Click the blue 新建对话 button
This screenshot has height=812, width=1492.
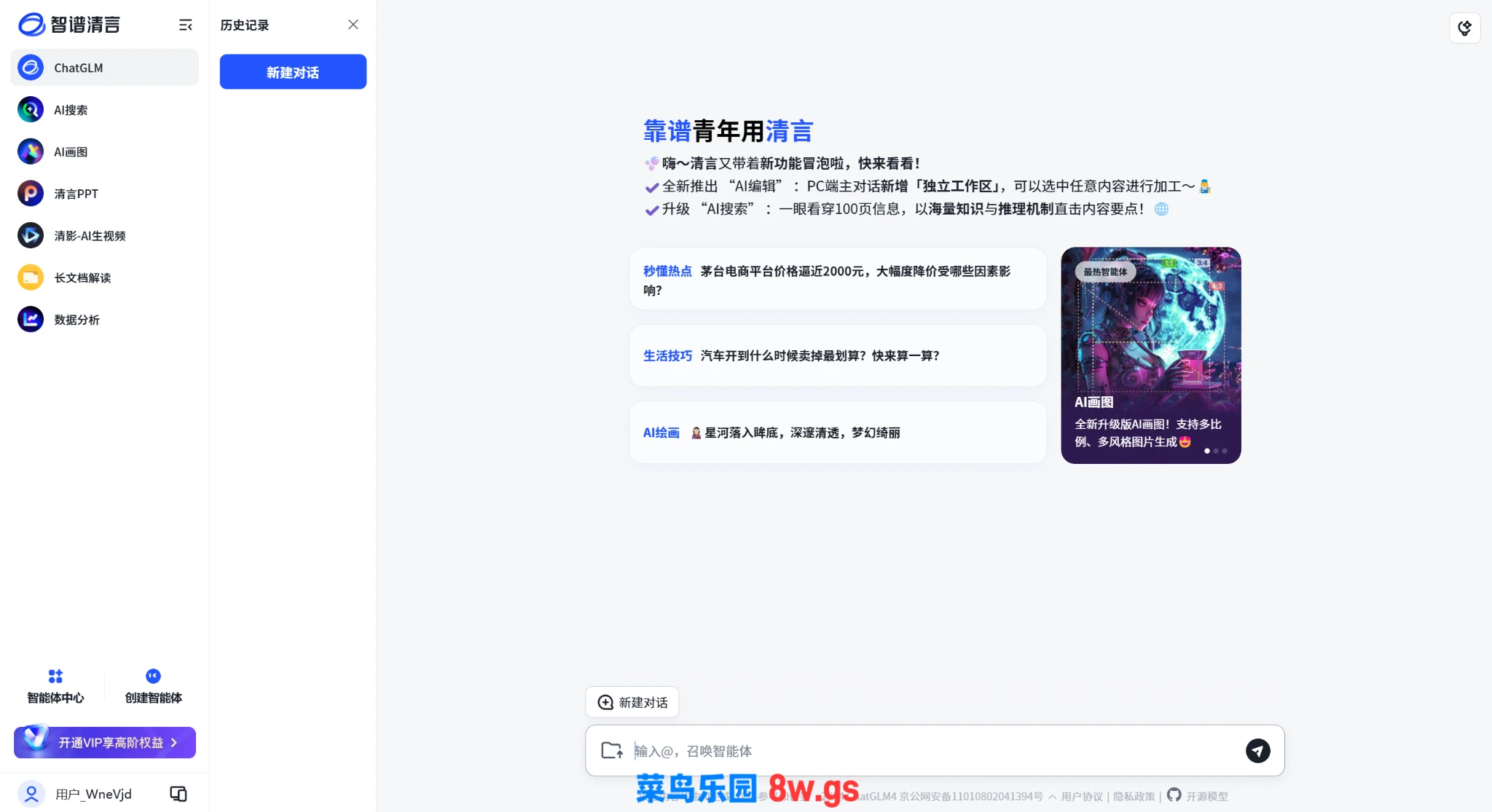[x=293, y=72]
